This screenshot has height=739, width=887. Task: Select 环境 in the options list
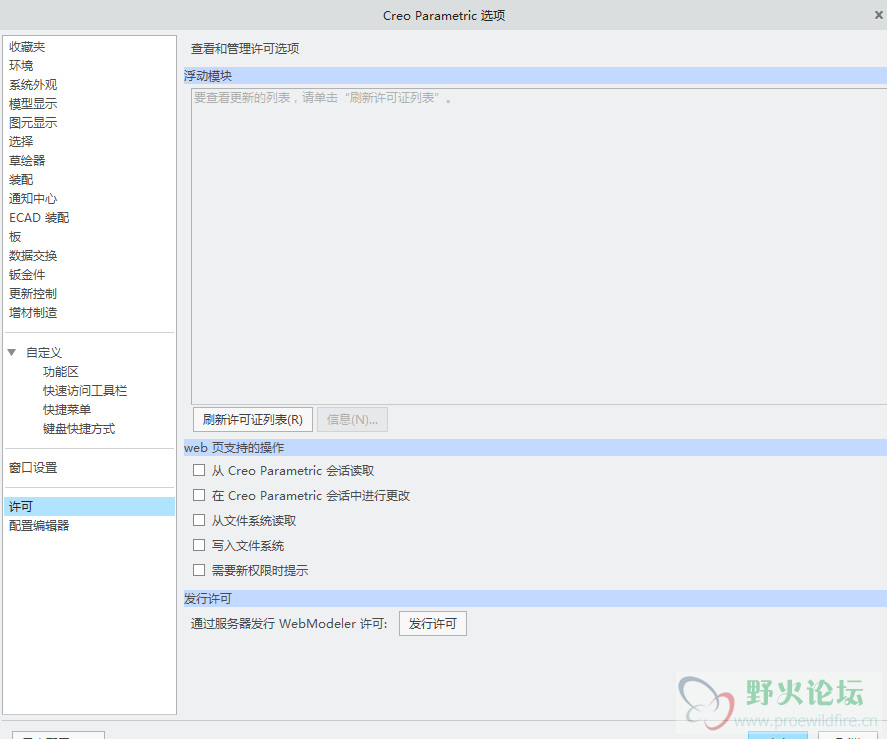21,66
